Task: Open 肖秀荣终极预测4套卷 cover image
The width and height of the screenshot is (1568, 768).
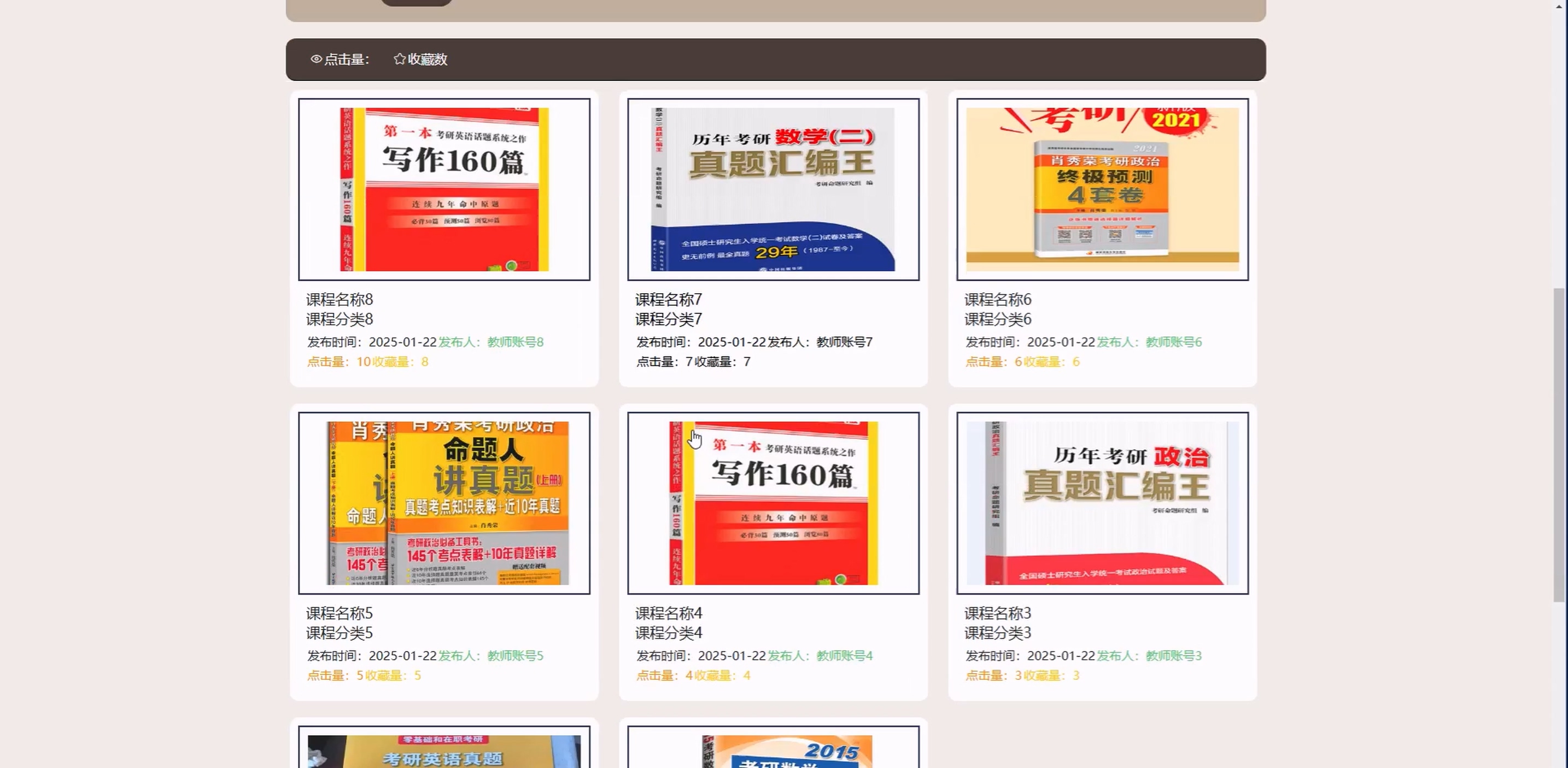Action: tap(1102, 189)
